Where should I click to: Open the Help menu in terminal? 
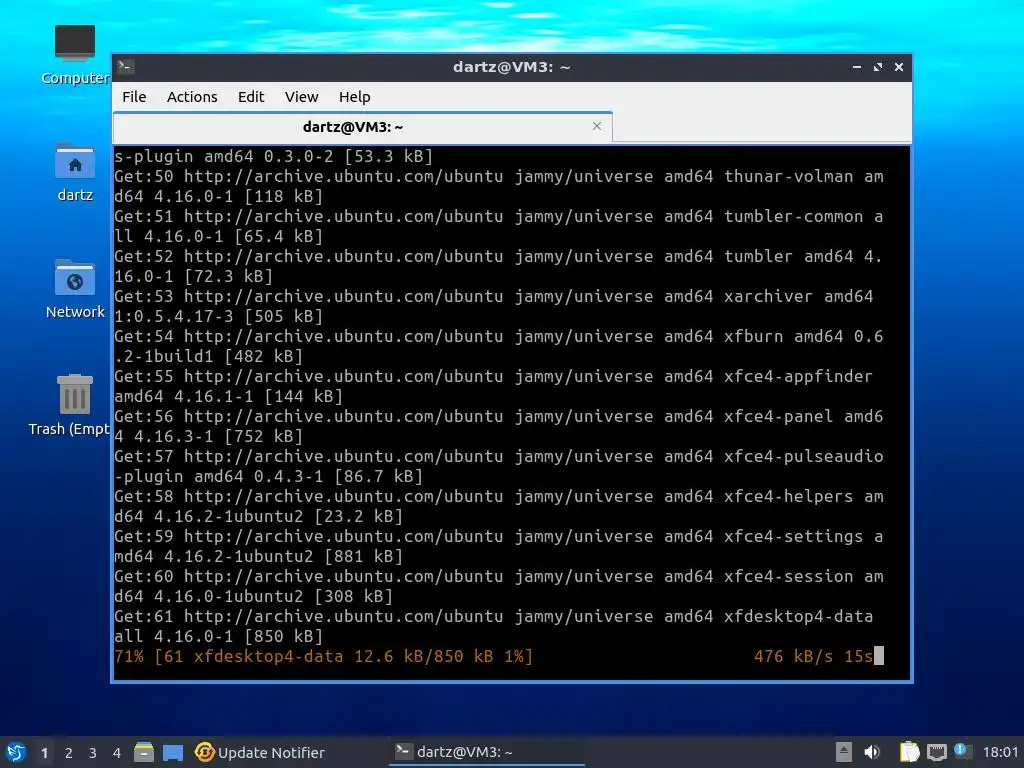click(x=355, y=97)
